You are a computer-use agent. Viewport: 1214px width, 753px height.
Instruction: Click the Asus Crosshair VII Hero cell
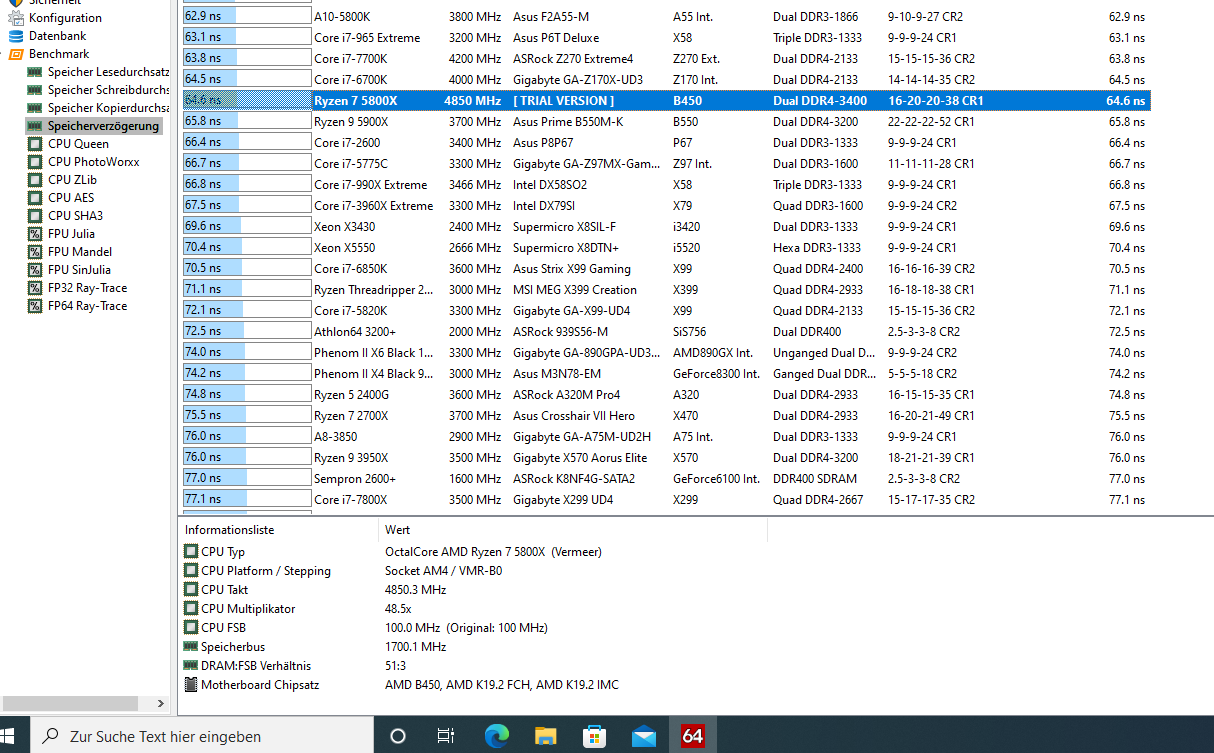point(574,416)
